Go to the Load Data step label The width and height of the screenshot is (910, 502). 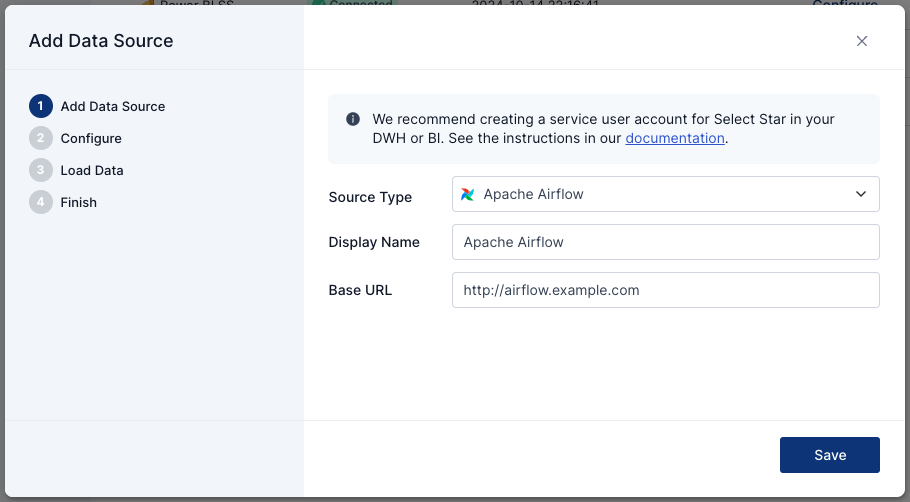[92, 170]
